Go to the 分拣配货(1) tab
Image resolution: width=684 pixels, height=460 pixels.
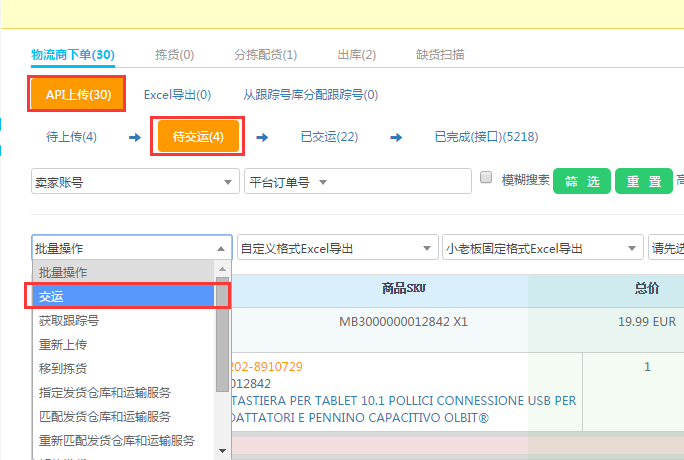point(265,54)
